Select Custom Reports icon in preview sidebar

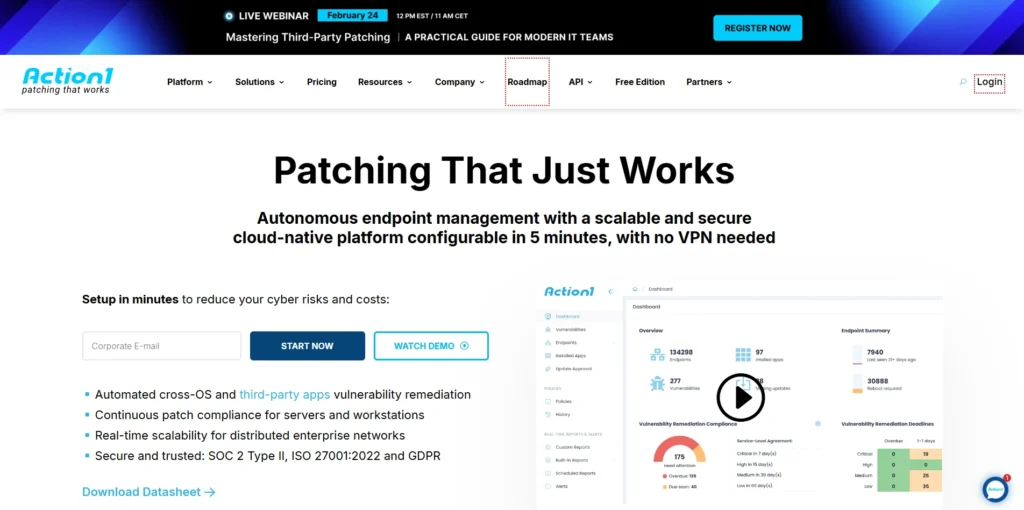[x=547, y=447]
